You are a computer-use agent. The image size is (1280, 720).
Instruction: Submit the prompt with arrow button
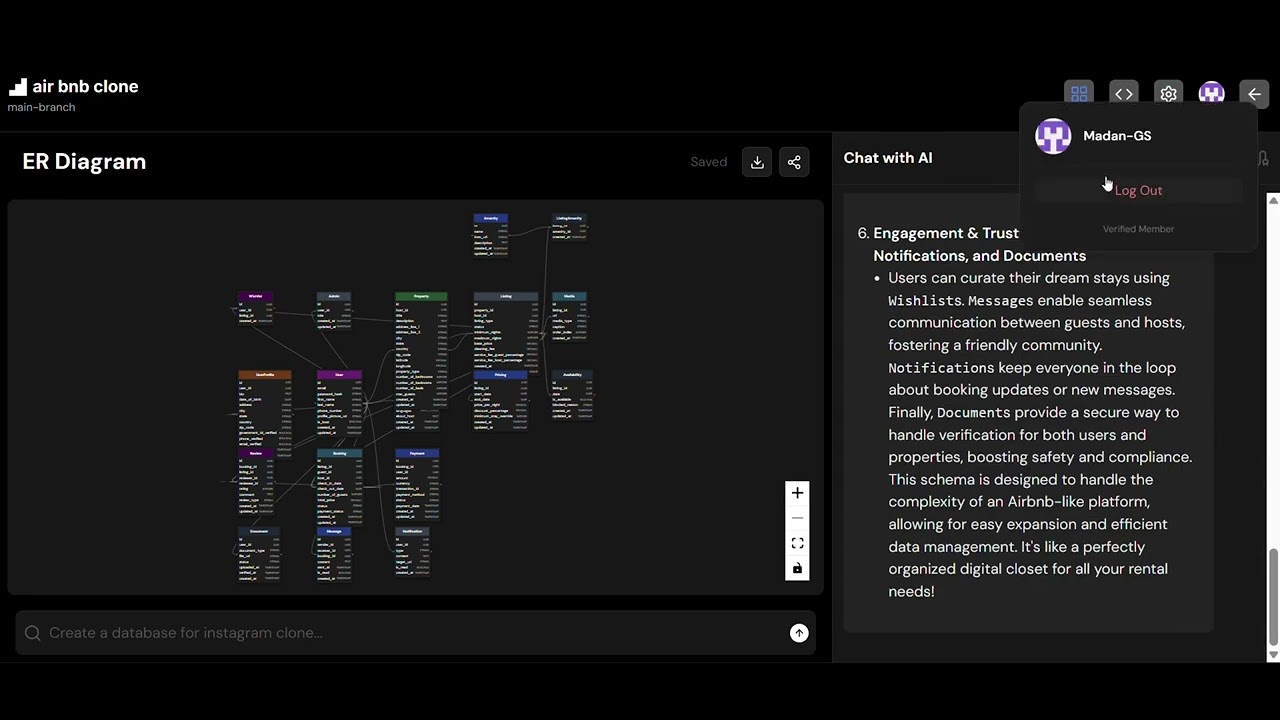click(799, 633)
